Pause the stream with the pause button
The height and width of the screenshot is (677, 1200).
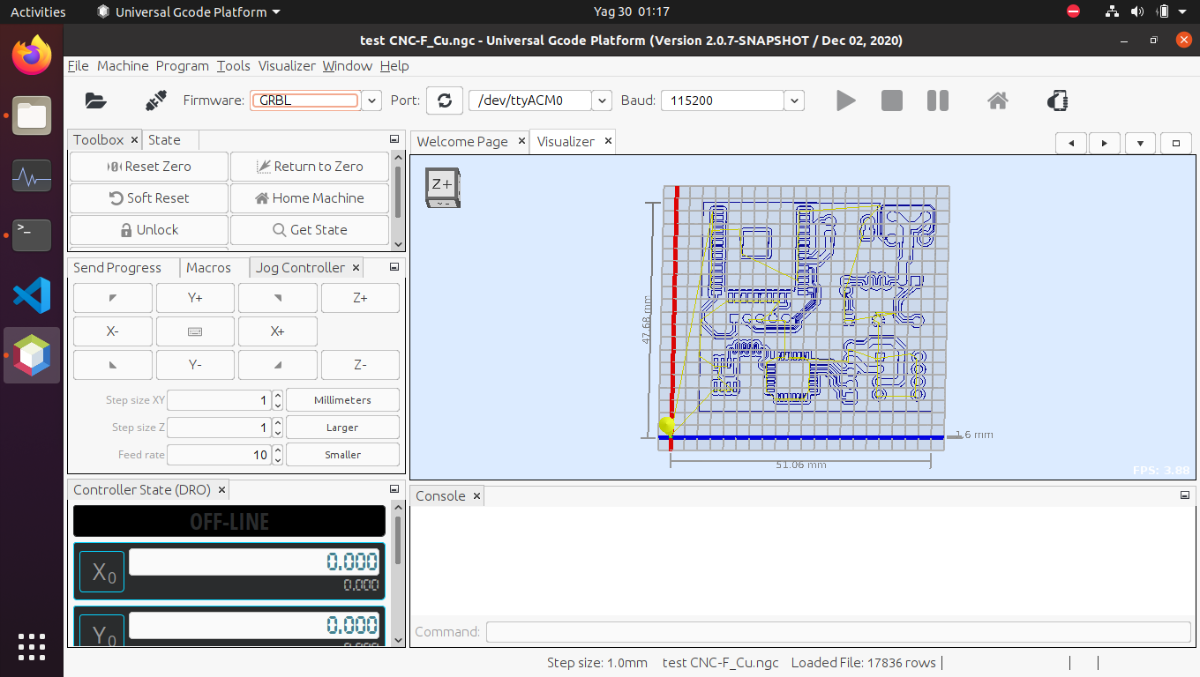(938, 100)
